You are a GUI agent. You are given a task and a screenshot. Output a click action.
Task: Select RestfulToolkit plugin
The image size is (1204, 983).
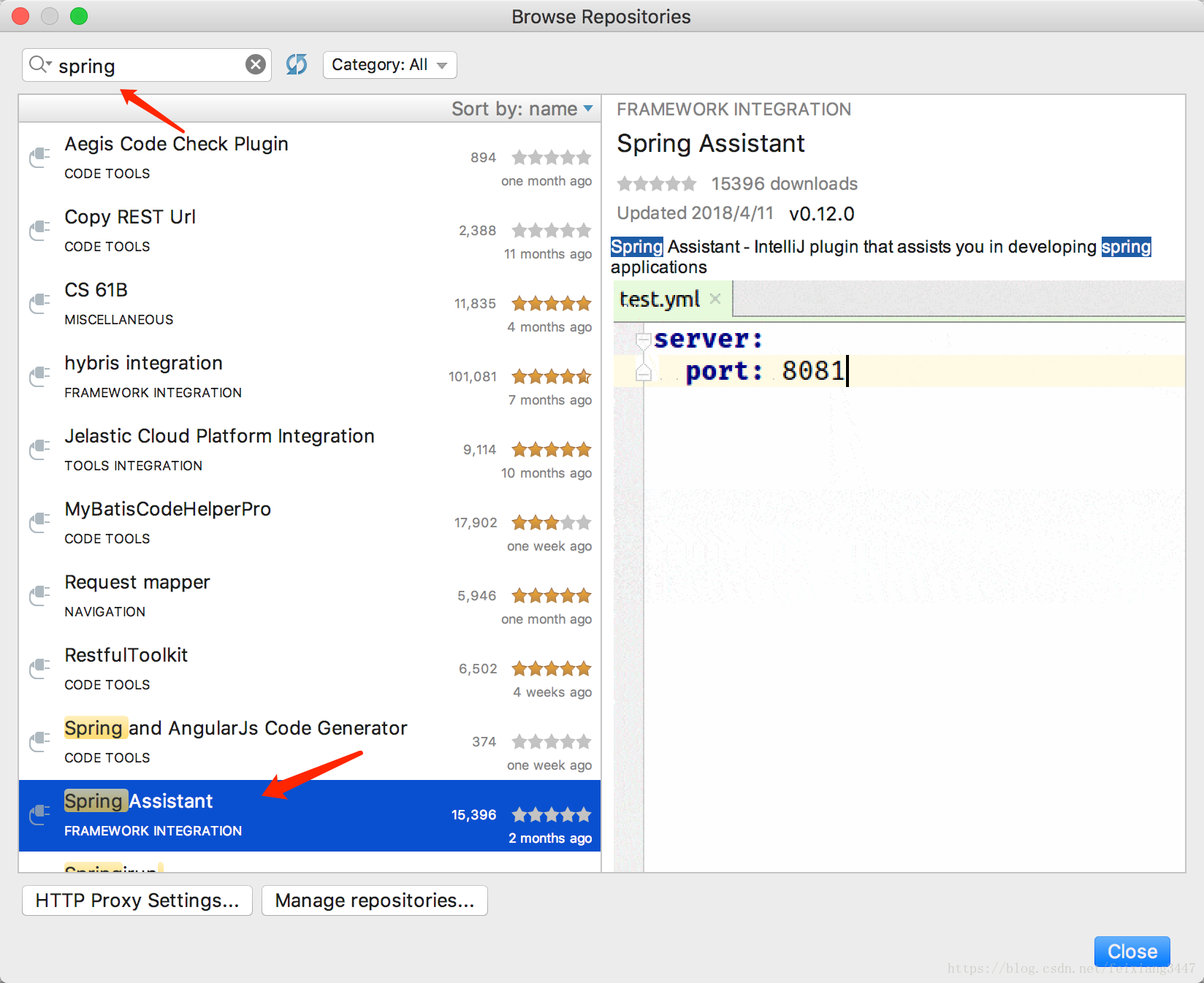pos(310,670)
